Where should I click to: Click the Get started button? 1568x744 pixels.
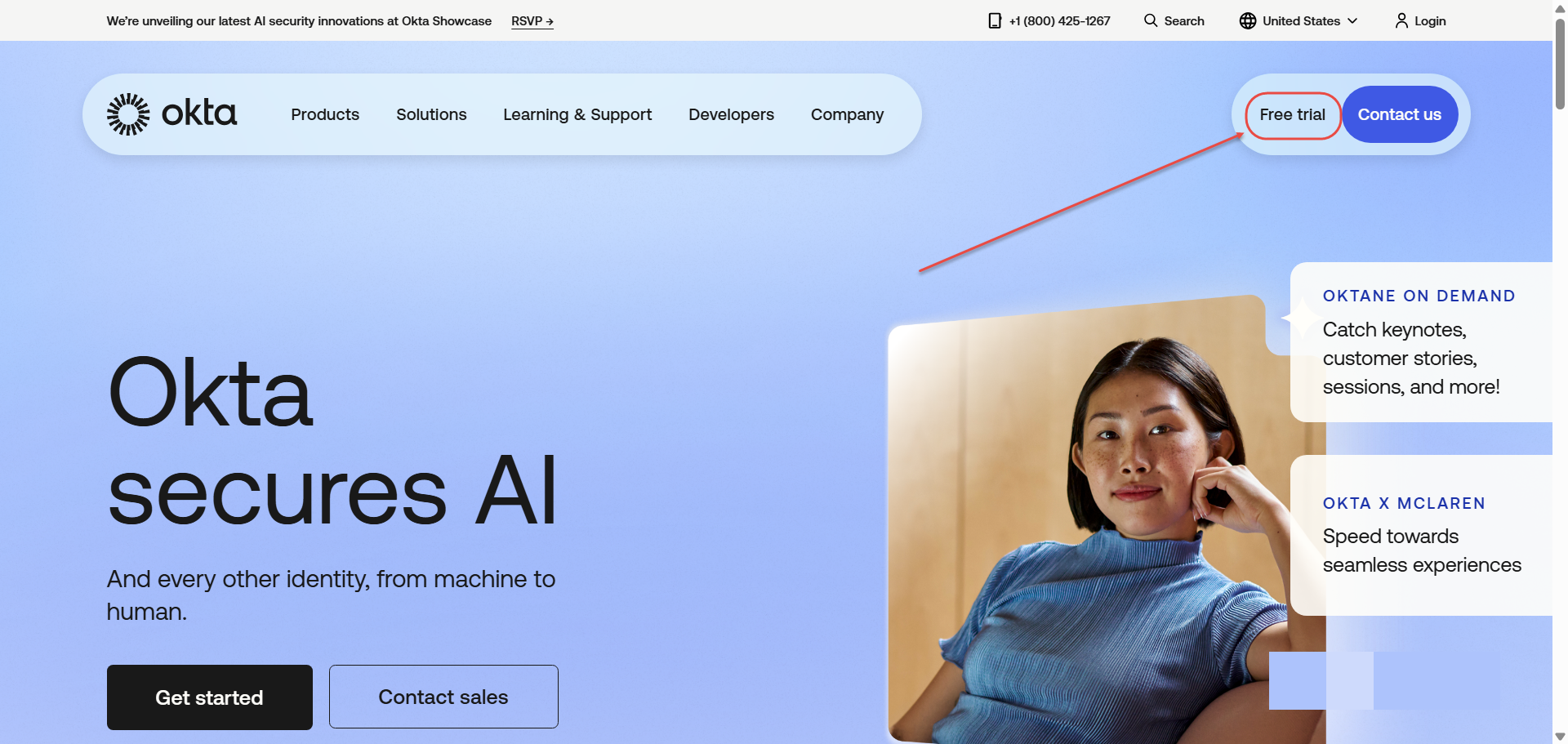210,697
